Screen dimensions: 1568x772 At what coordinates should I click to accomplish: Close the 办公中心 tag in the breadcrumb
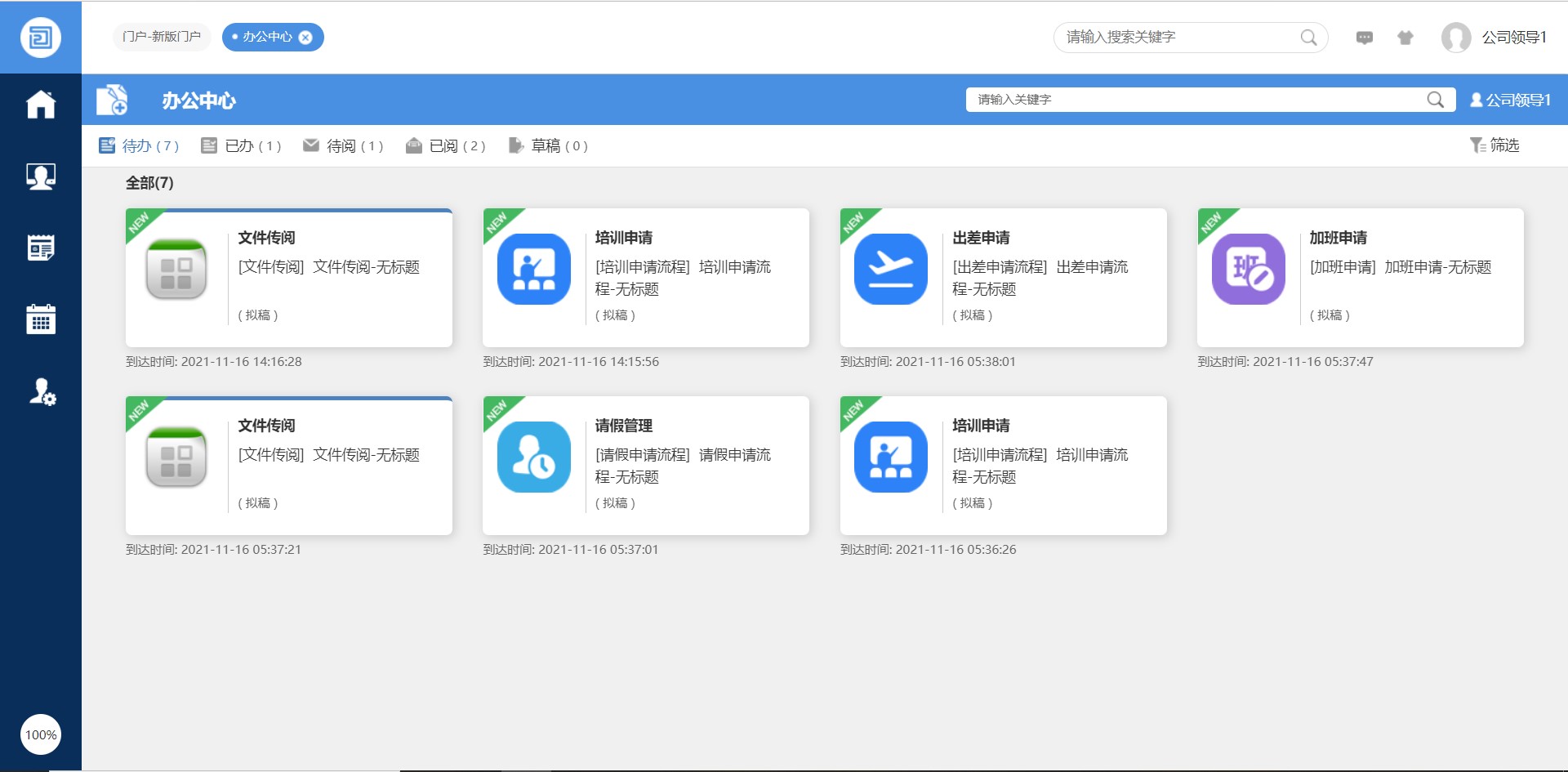click(305, 36)
